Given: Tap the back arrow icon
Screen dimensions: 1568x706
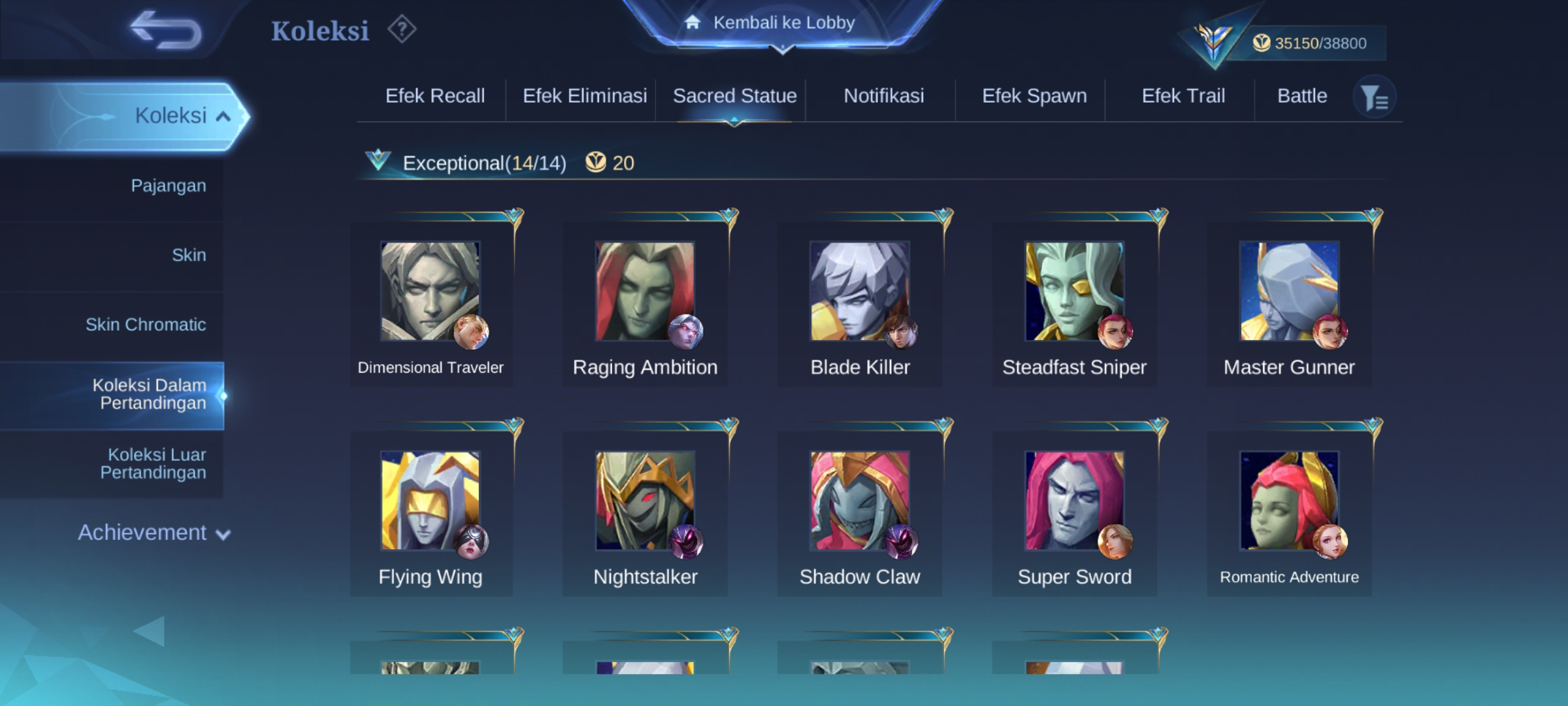Looking at the screenshot, I should pyautogui.click(x=166, y=30).
